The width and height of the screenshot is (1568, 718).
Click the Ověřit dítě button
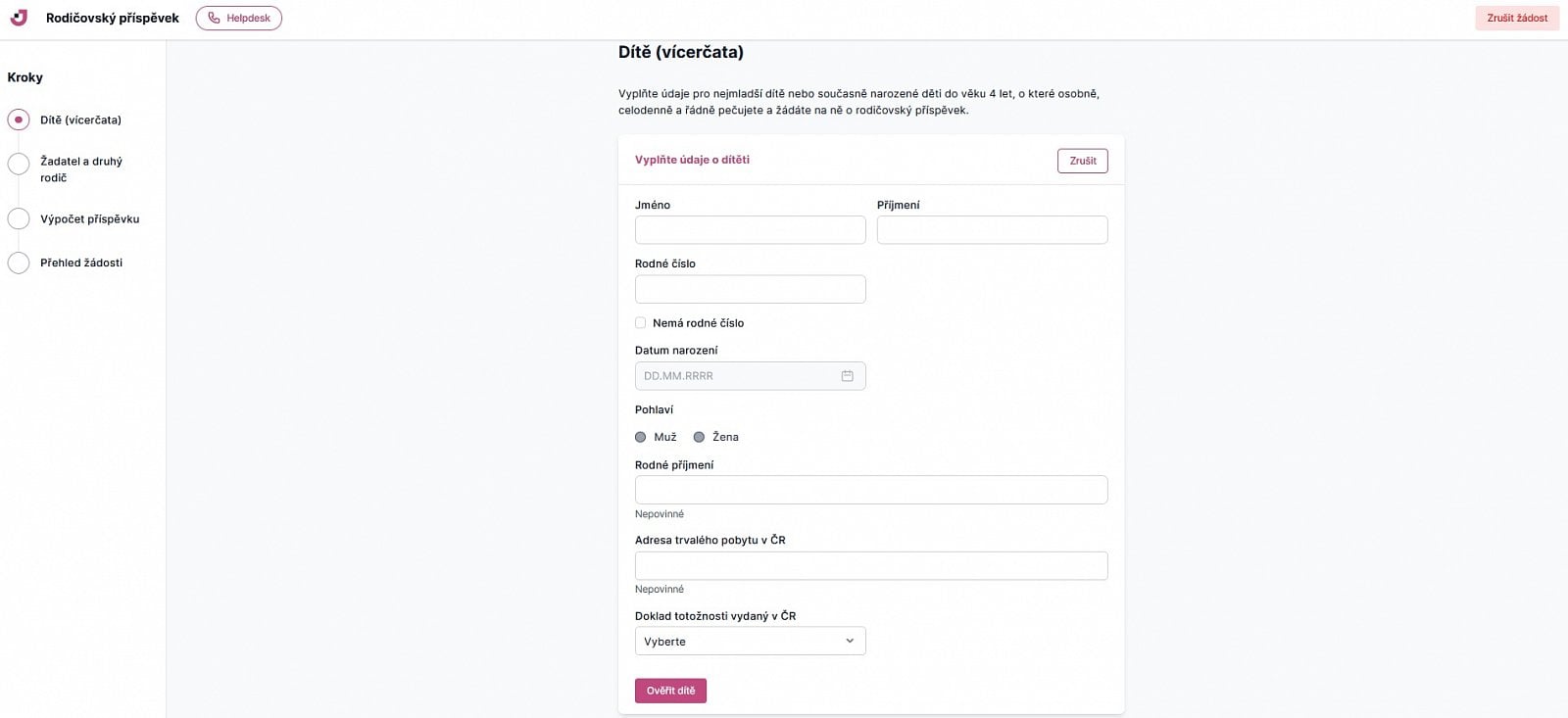click(671, 691)
